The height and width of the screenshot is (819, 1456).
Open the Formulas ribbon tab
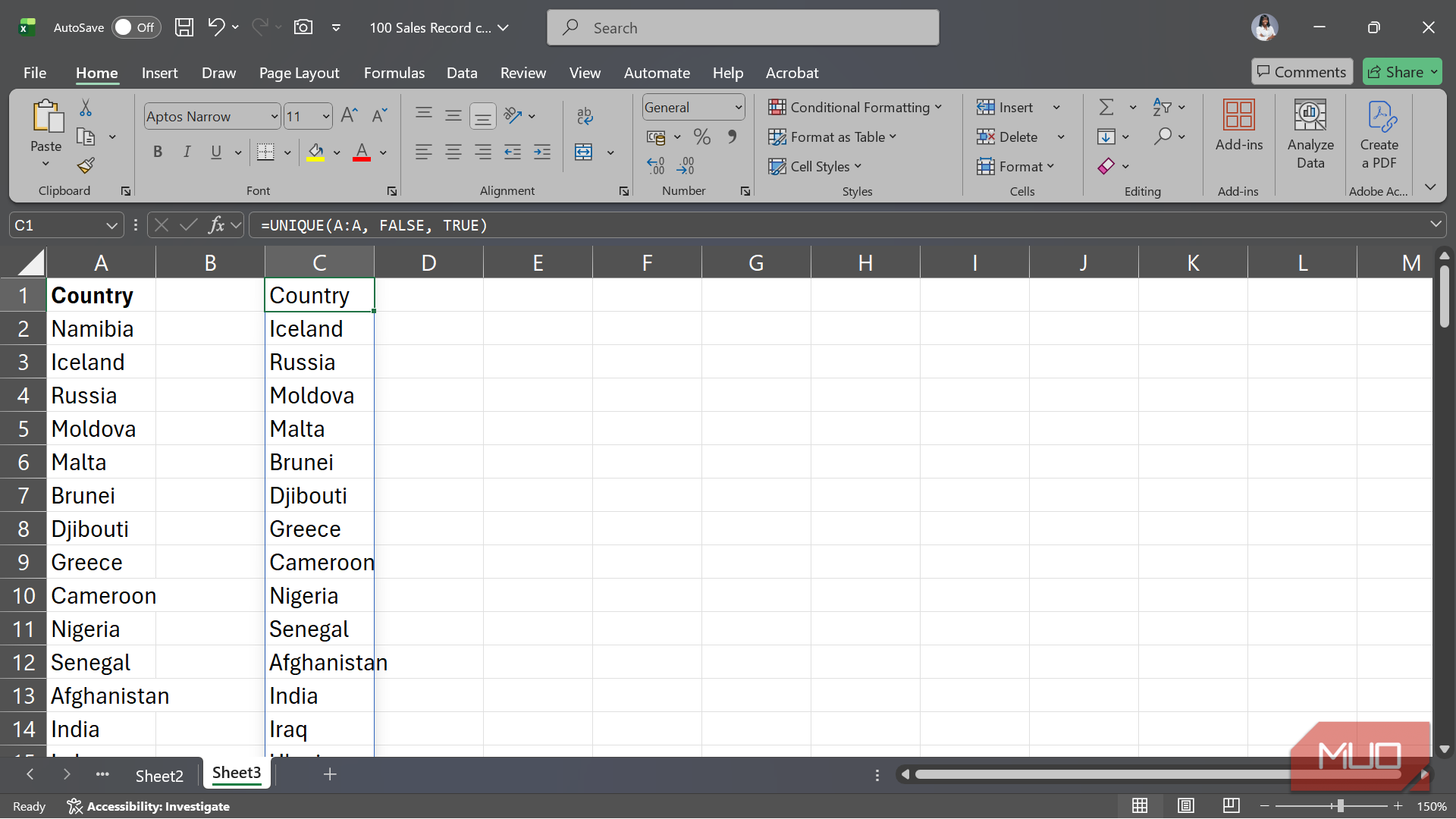[394, 73]
